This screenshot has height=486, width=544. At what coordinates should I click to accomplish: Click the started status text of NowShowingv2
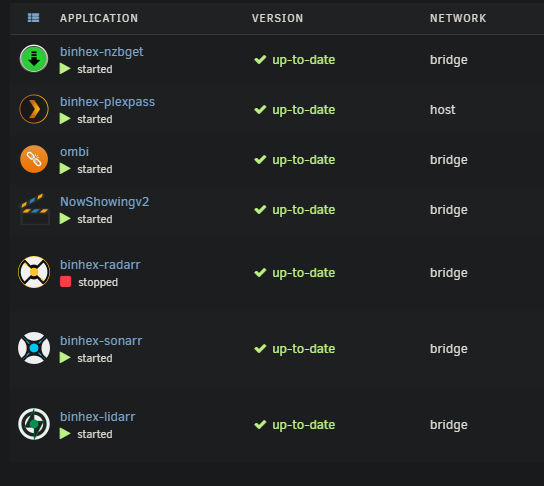coord(95,219)
